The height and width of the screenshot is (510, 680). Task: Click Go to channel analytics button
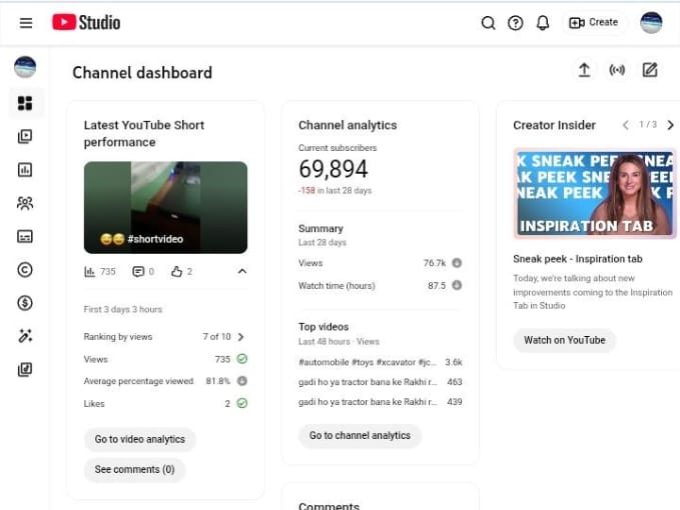pyautogui.click(x=360, y=436)
